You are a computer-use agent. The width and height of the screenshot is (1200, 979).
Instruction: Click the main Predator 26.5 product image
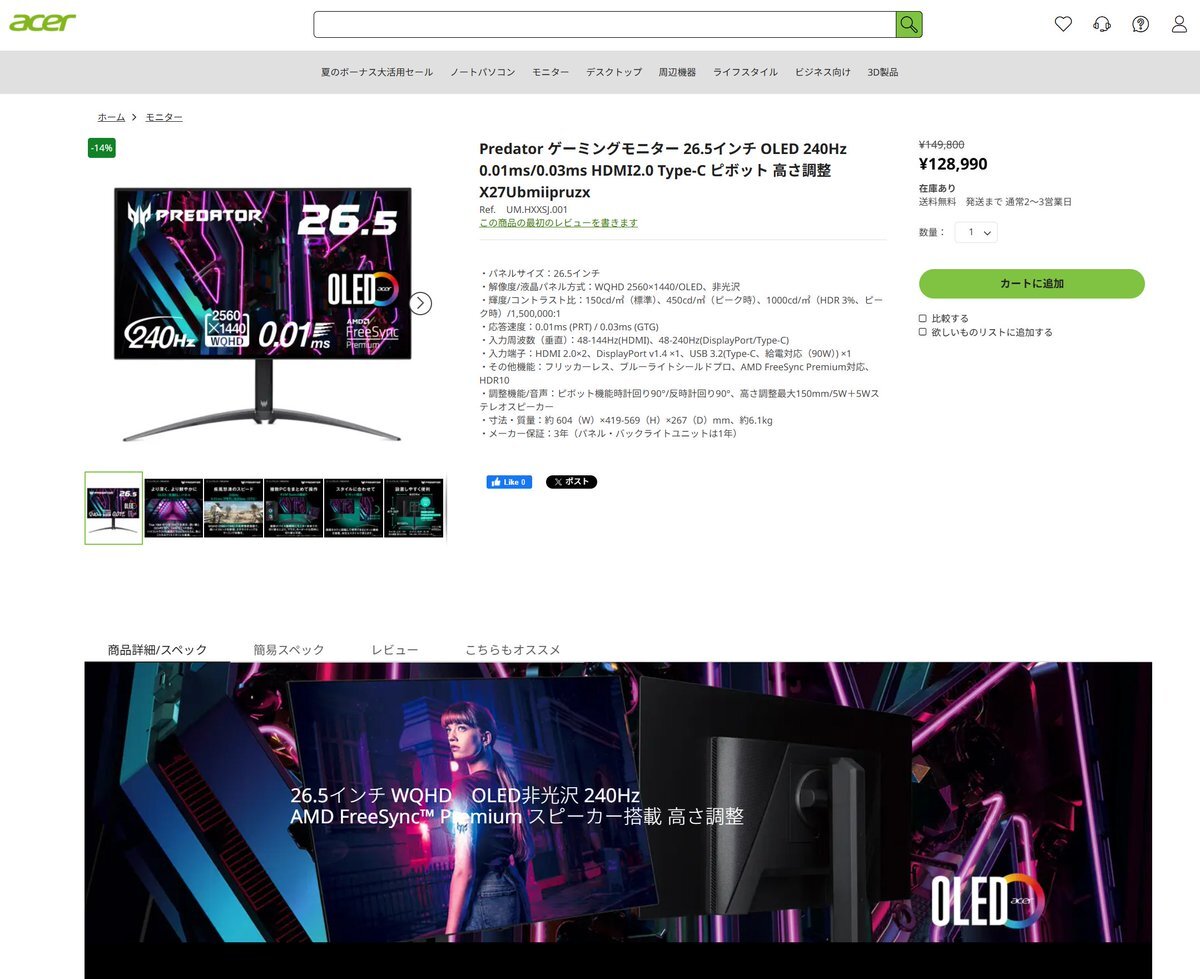point(262,314)
